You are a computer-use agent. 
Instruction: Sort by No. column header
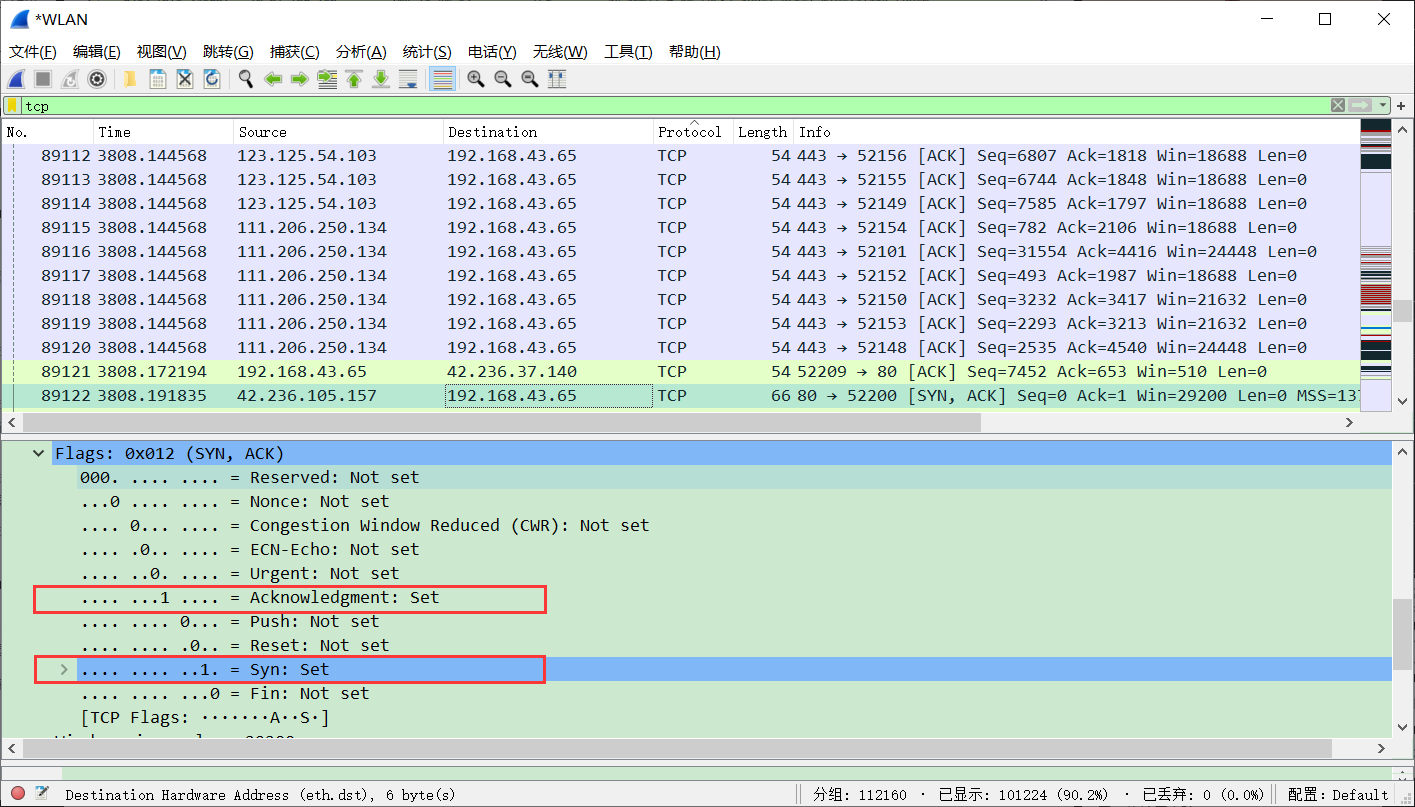[x=48, y=132]
